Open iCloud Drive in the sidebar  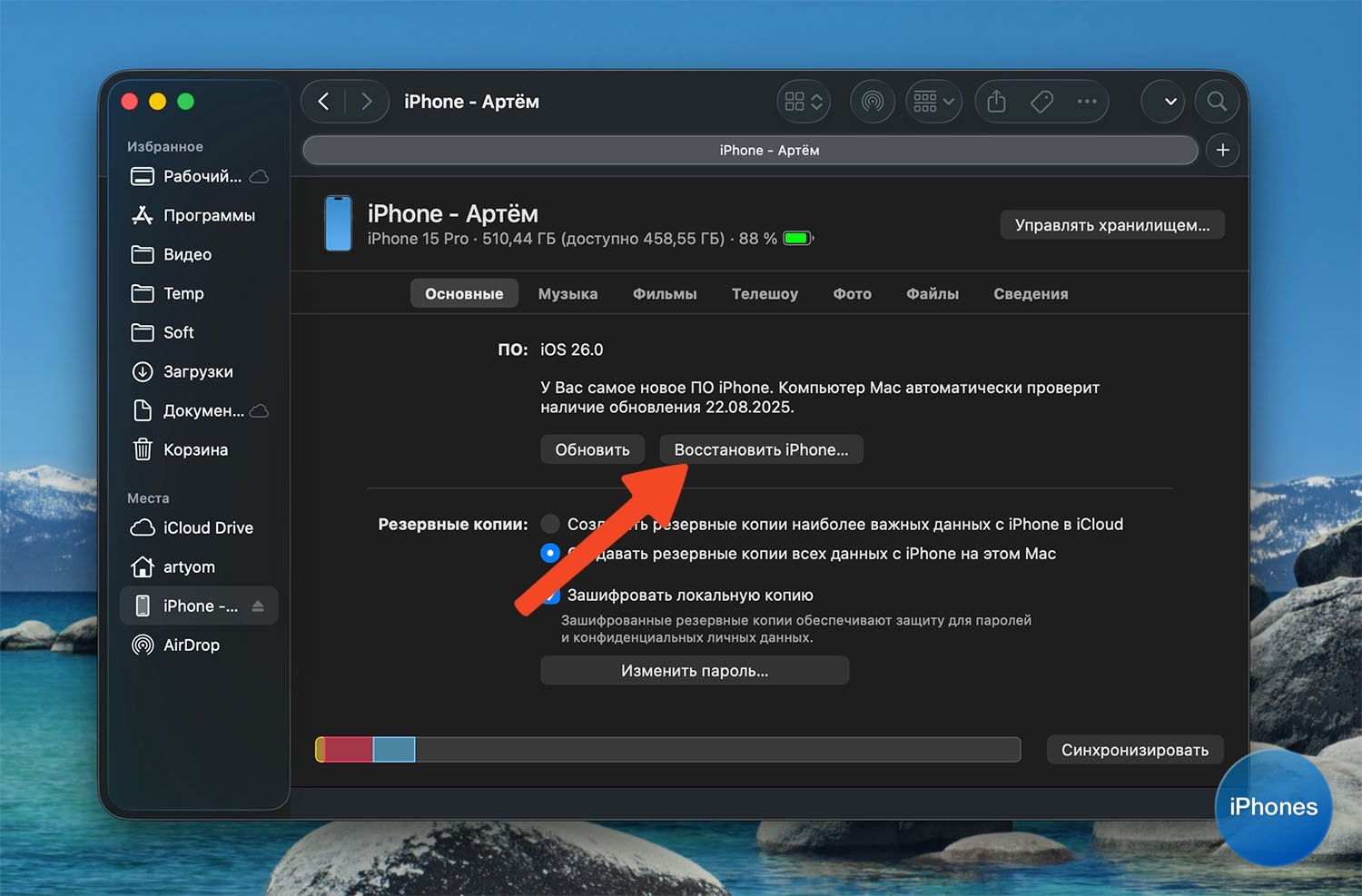(207, 528)
